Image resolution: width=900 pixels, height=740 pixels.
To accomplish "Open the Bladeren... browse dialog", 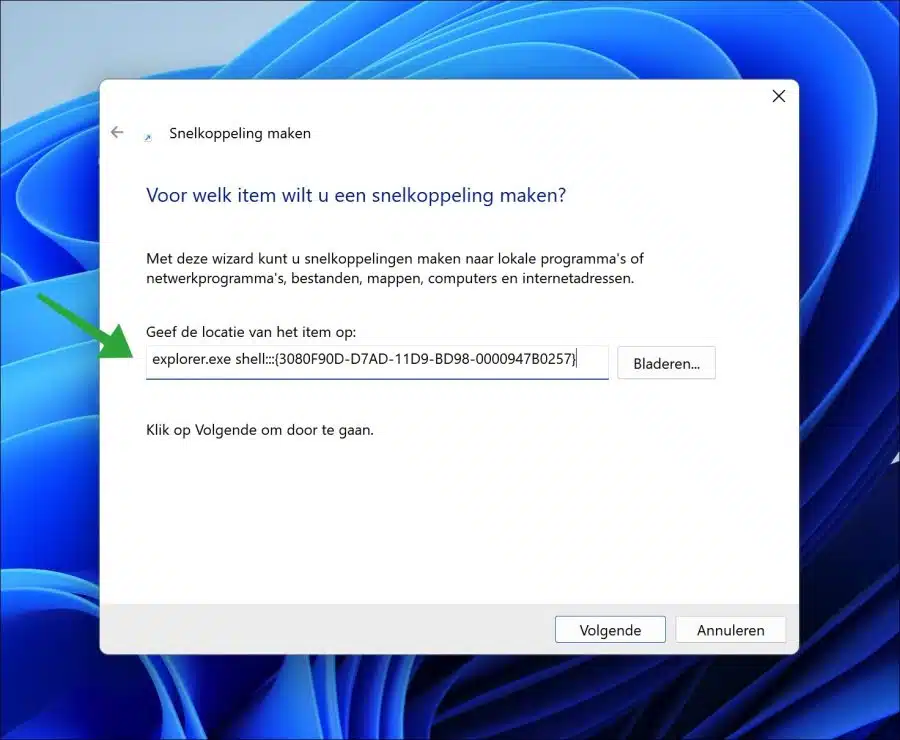I will point(666,363).
